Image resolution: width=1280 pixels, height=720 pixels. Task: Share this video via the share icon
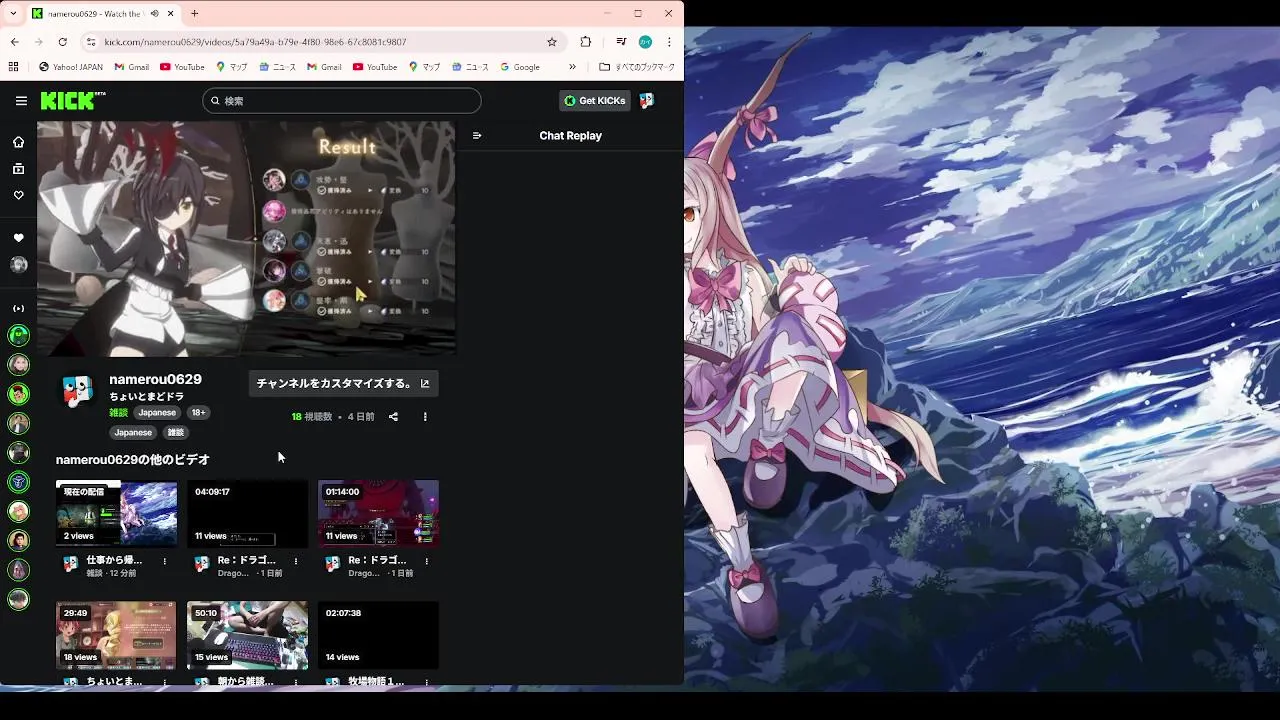tap(393, 417)
